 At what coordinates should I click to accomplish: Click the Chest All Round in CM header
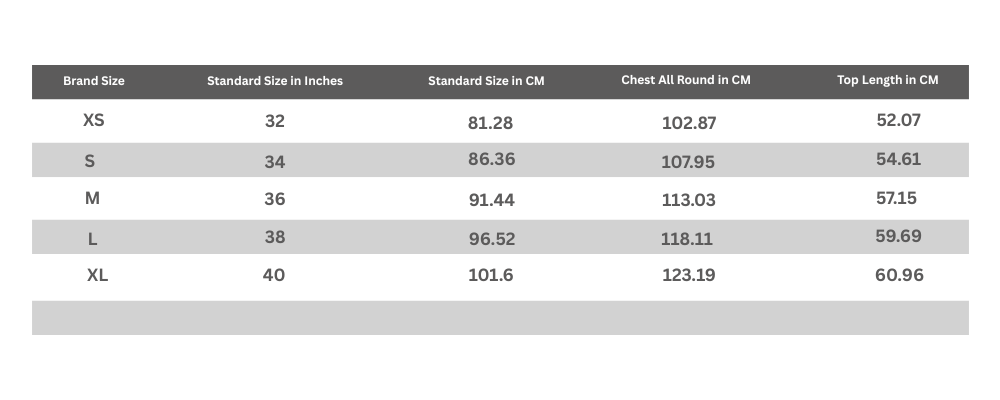(686, 80)
